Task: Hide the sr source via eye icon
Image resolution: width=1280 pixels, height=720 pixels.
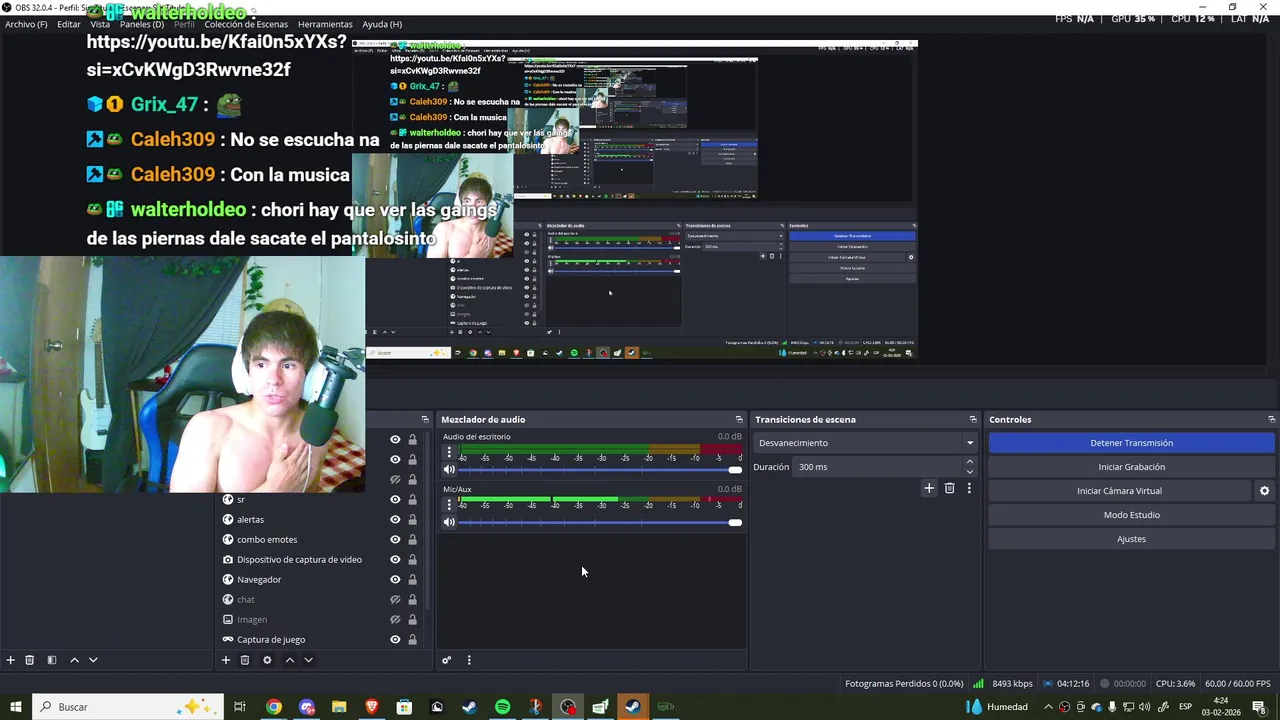Action: pyautogui.click(x=395, y=500)
